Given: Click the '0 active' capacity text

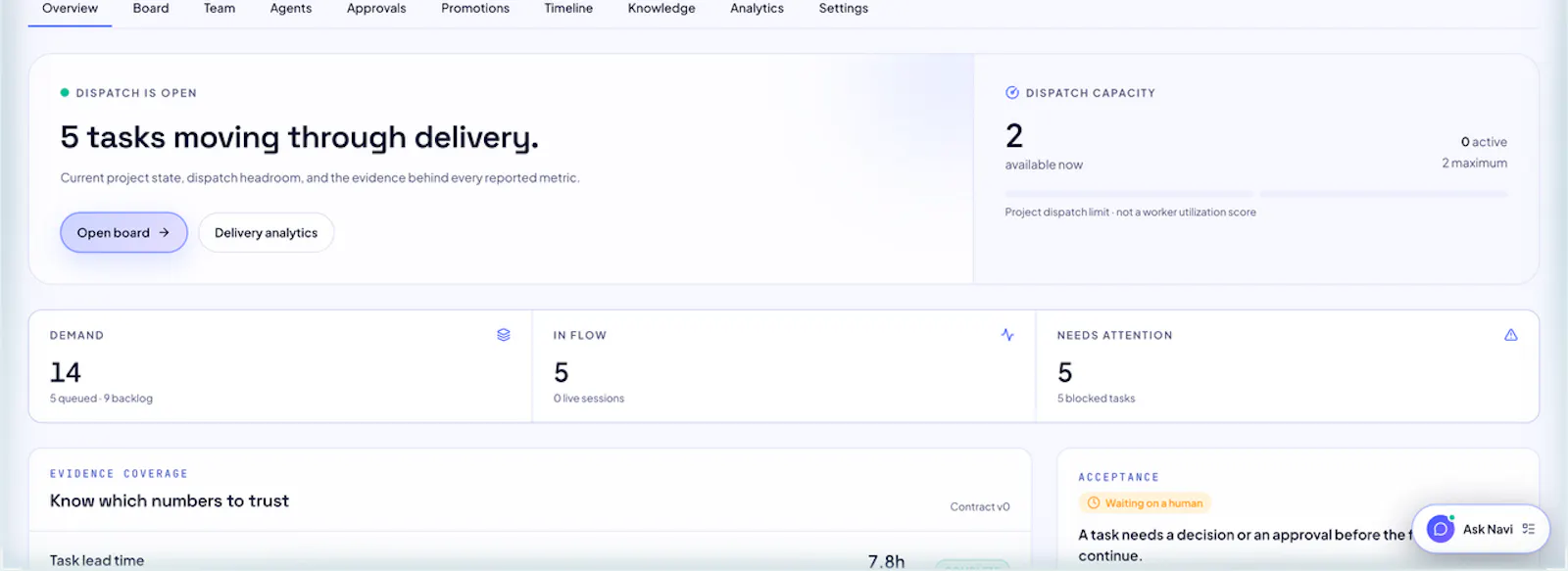Looking at the screenshot, I should [x=1485, y=142].
